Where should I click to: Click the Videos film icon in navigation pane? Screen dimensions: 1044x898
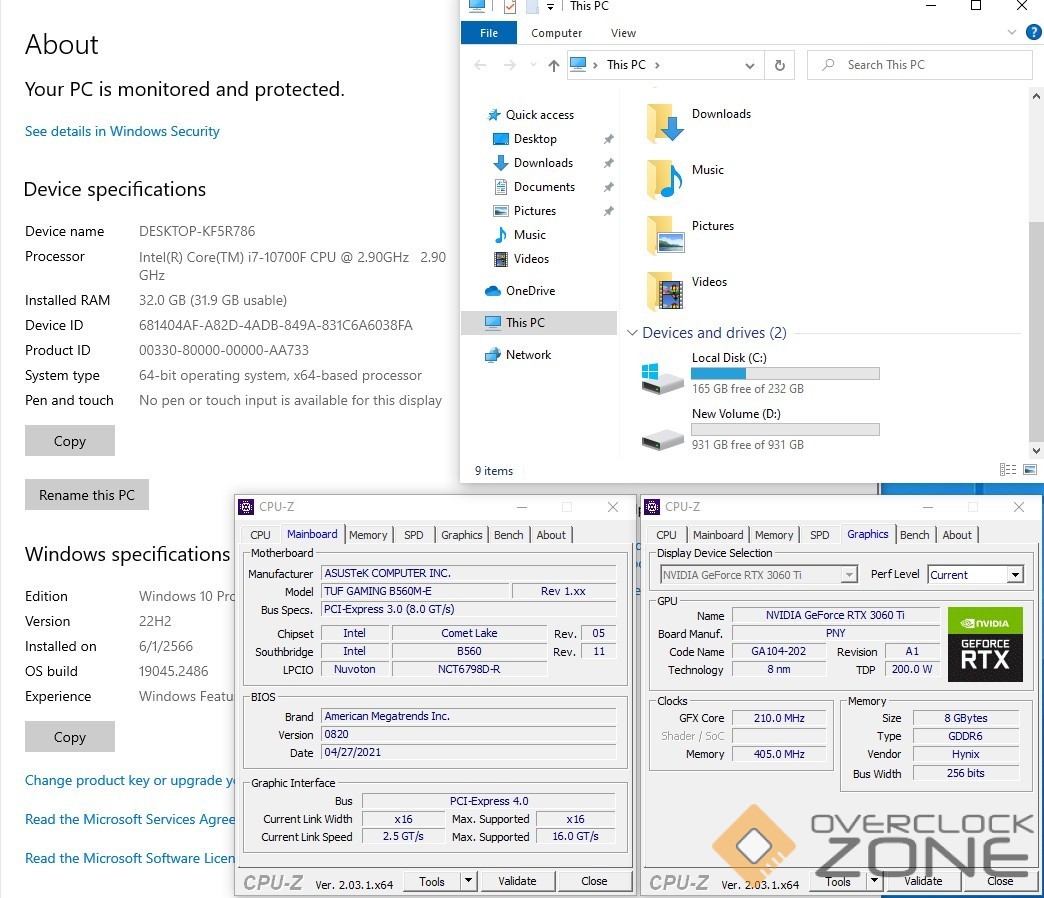[501, 258]
